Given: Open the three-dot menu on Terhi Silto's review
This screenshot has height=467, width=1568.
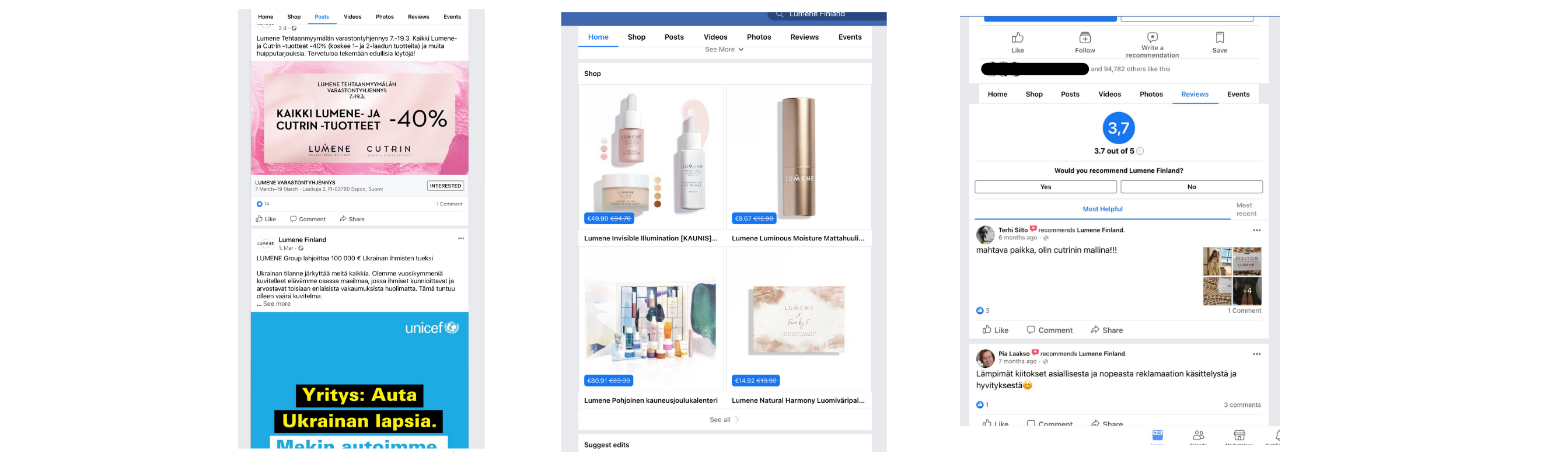Looking at the screenshot, I should click(1256, 231).
